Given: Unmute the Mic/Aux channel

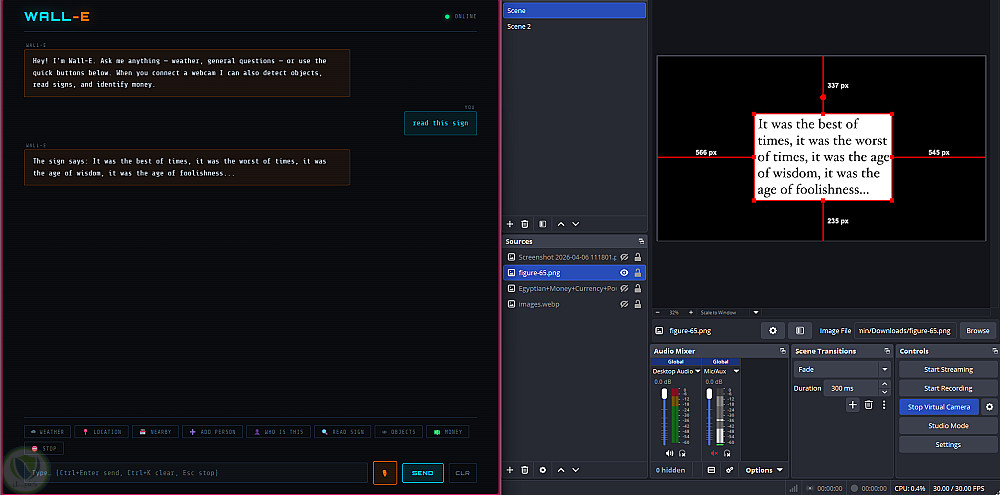Looking at the screenshot, I should 714,454.
